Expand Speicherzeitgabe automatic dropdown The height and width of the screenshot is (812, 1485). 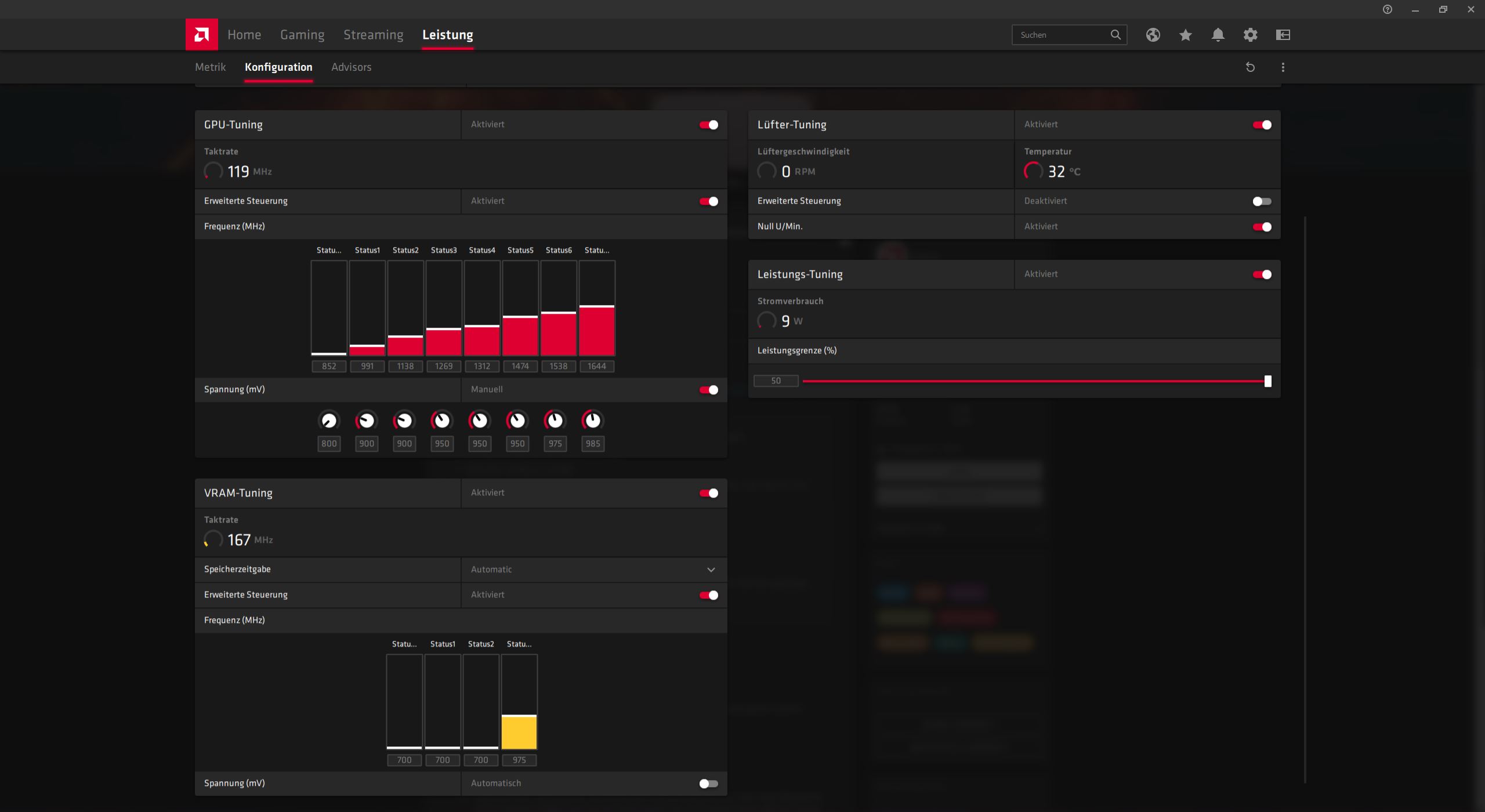pos(710,569)
